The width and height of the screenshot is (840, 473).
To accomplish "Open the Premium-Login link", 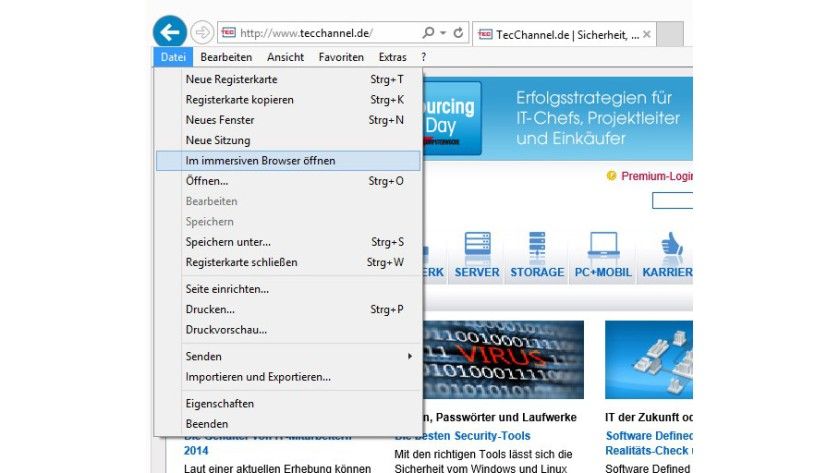I will [x=657, y=176].
